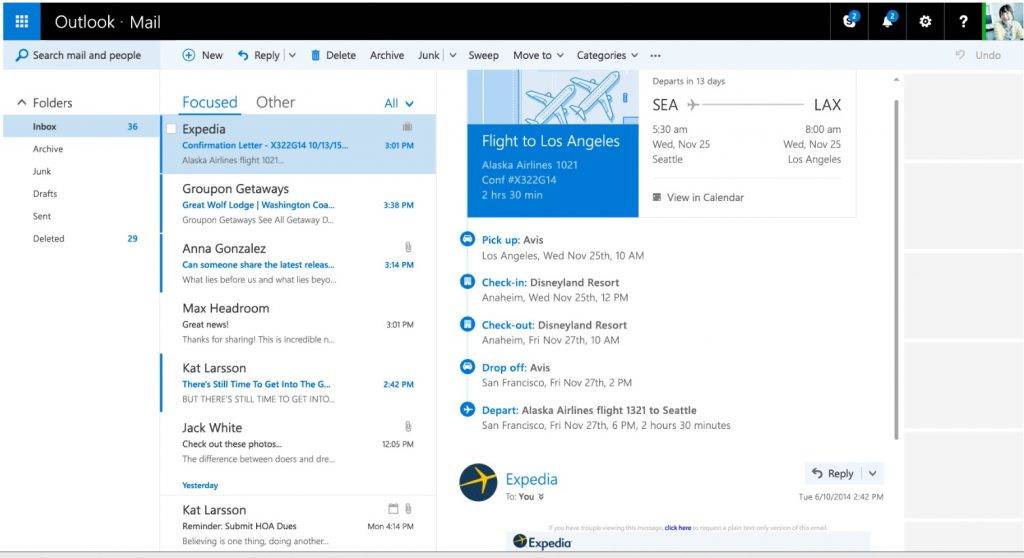
Task: Open the Groupon Getaways email
Action: pyautogui.click(x=298, y=204)
